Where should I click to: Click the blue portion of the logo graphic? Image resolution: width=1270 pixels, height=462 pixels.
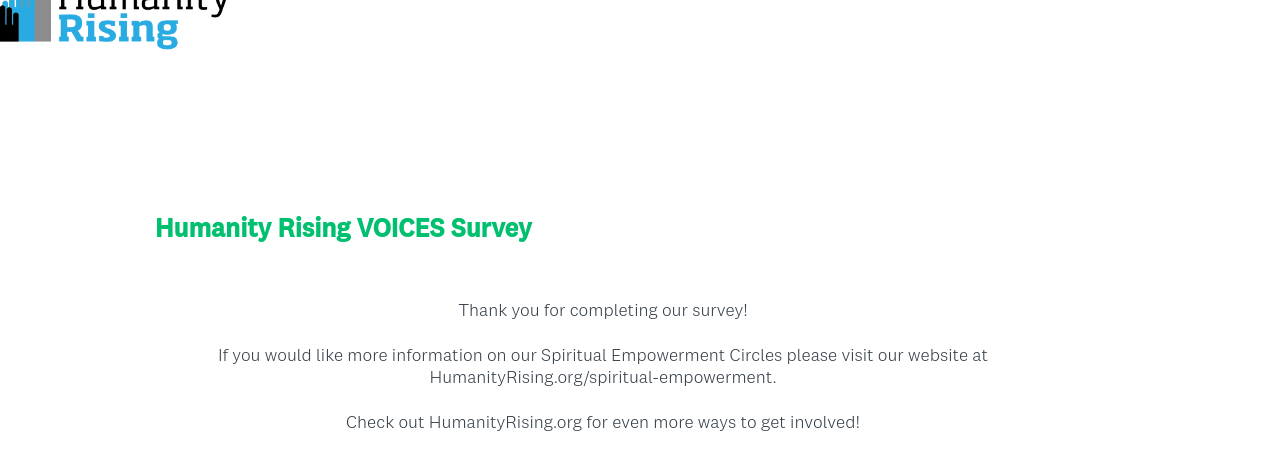(x=28, y=20)
